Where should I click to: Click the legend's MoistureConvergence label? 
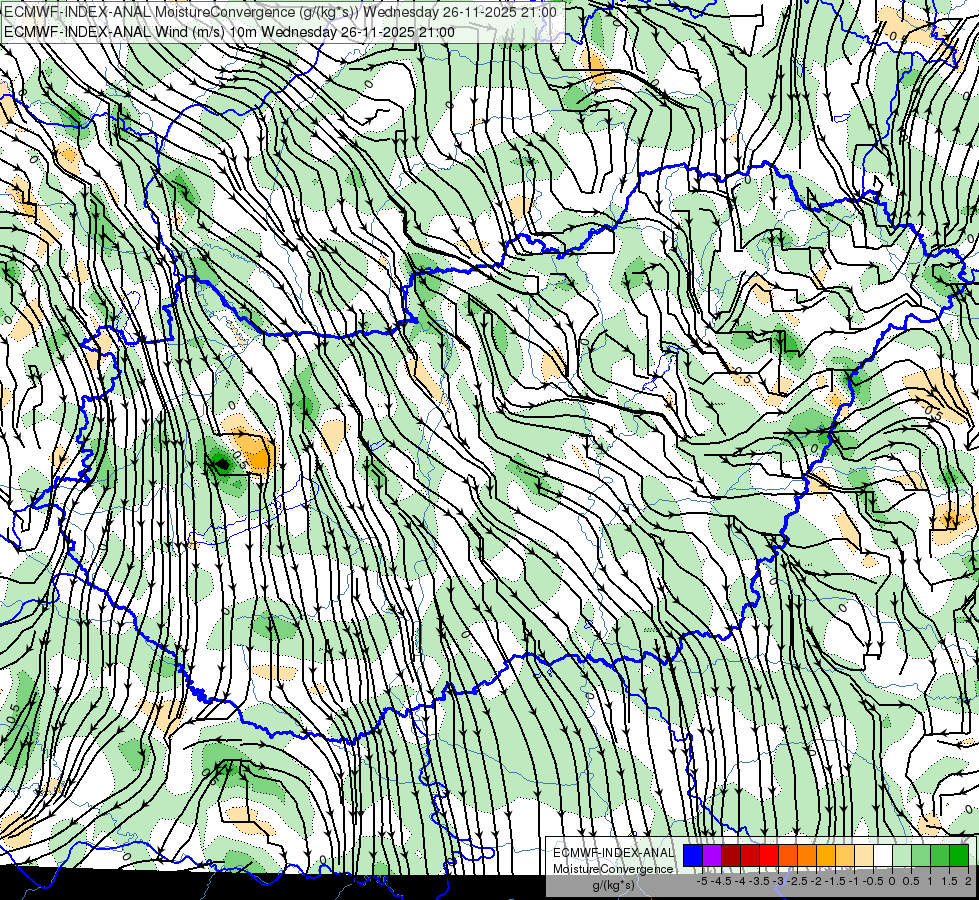[613, 869]
